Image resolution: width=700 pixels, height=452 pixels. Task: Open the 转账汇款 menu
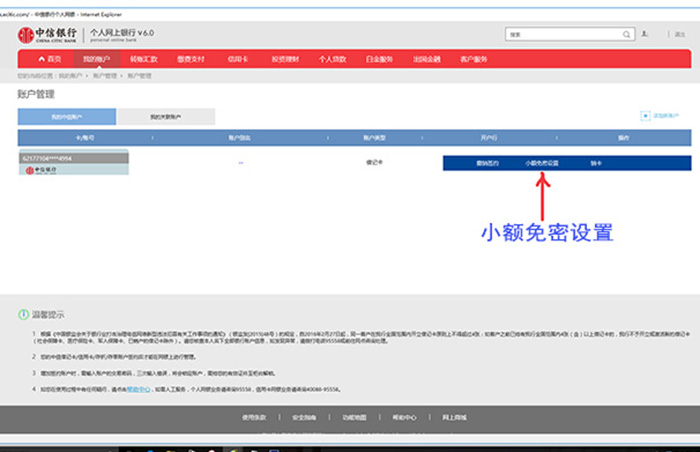point(144,60)
